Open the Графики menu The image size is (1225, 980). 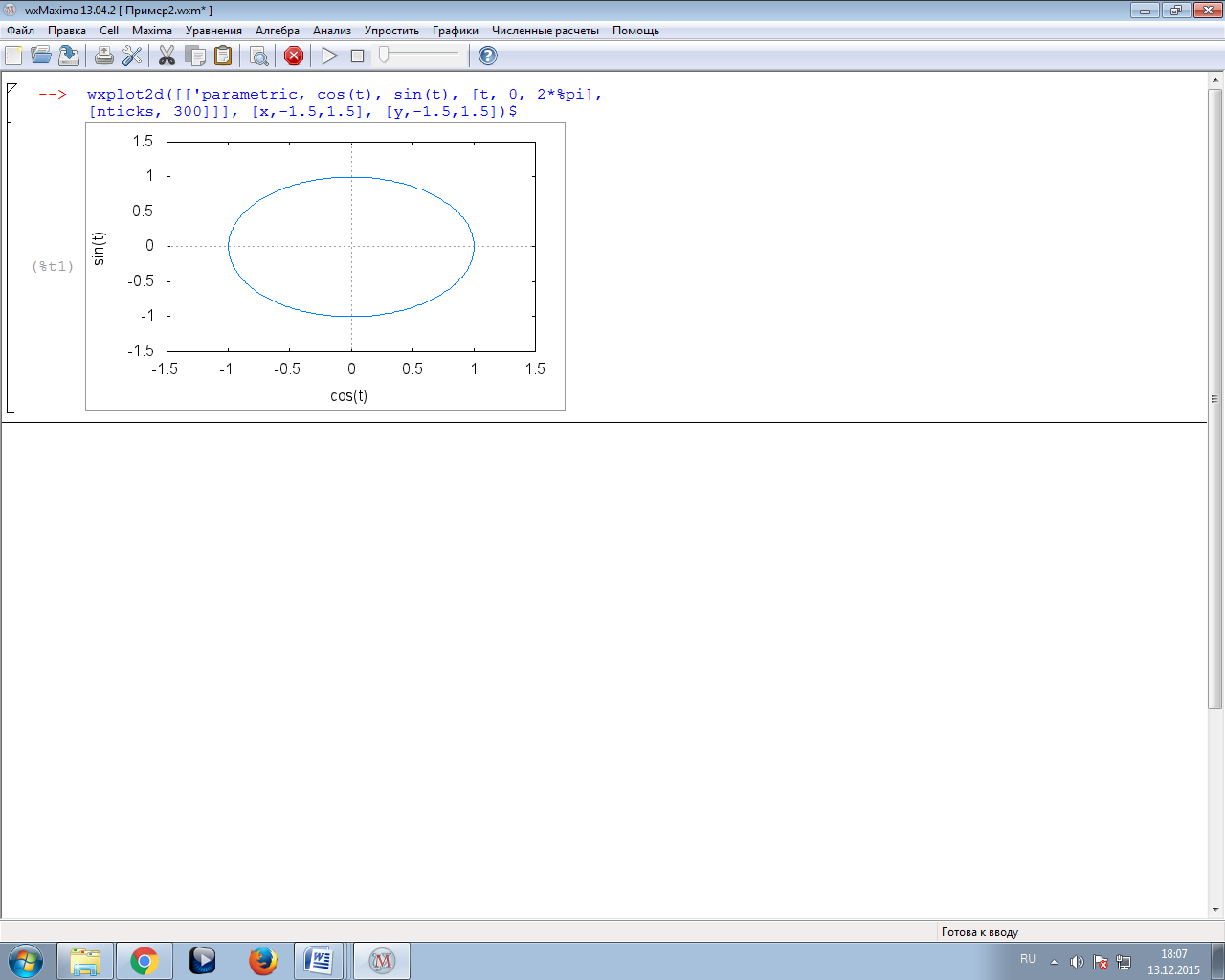click(x=455, y=31)
